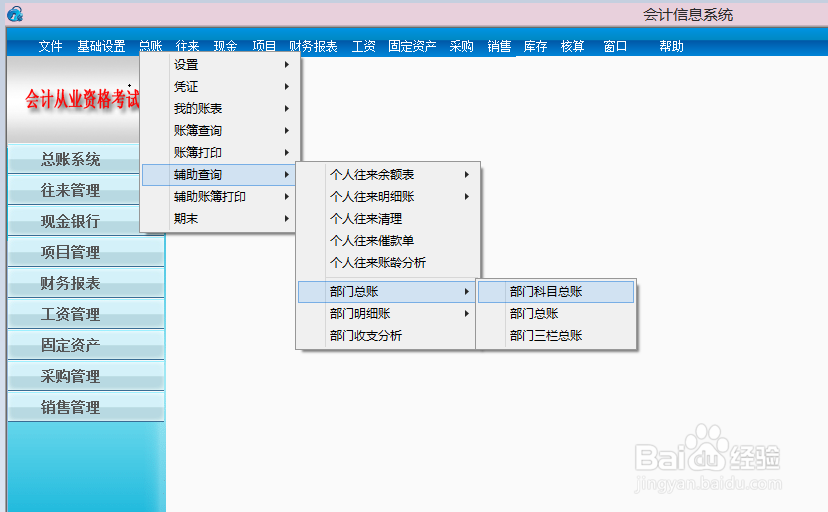Open the 总账 menu
828x512 pixels.
coord(150,46)
